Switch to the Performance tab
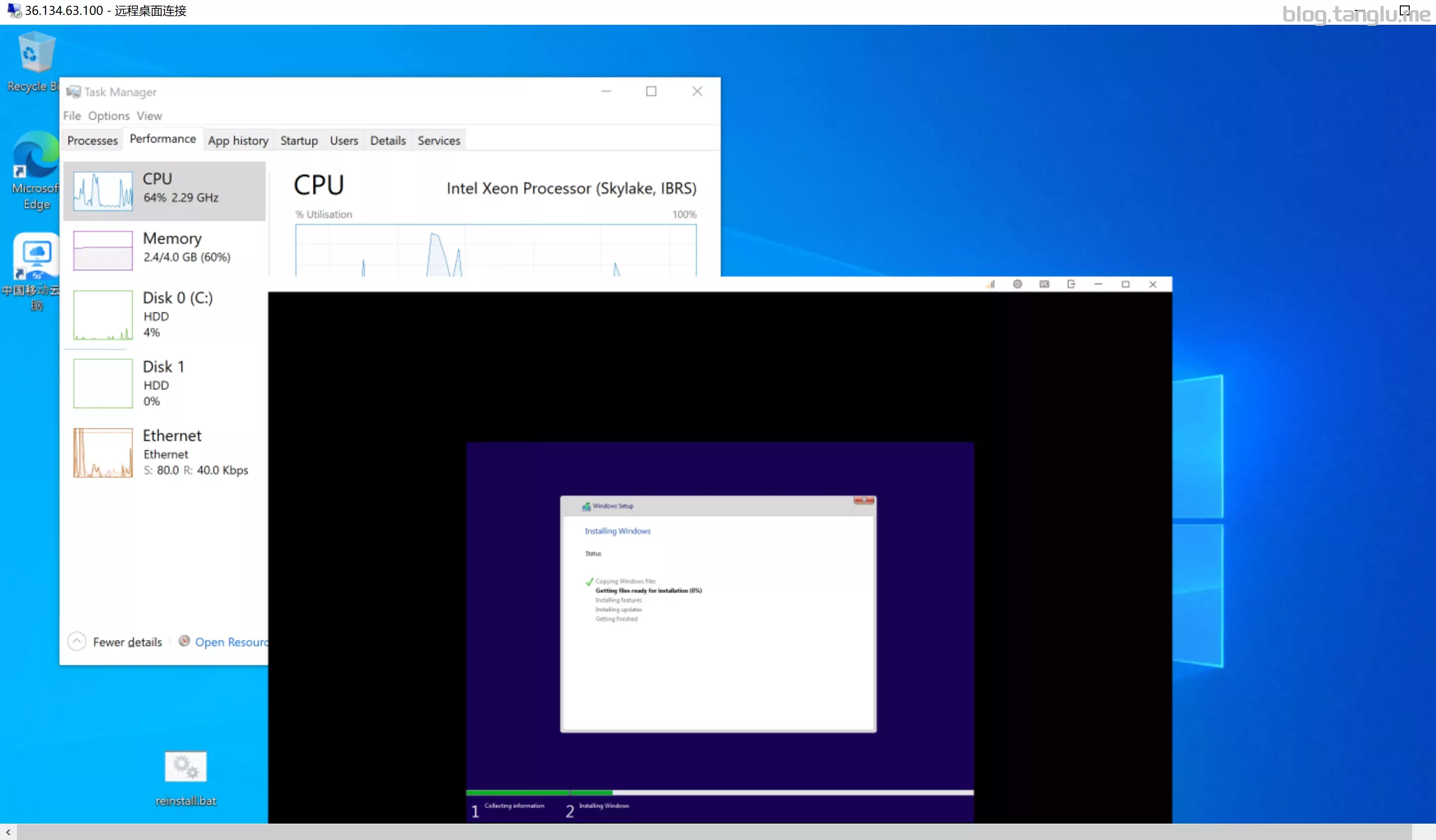The width and height of the screenshot is (1436, 840). click(163, 138)
